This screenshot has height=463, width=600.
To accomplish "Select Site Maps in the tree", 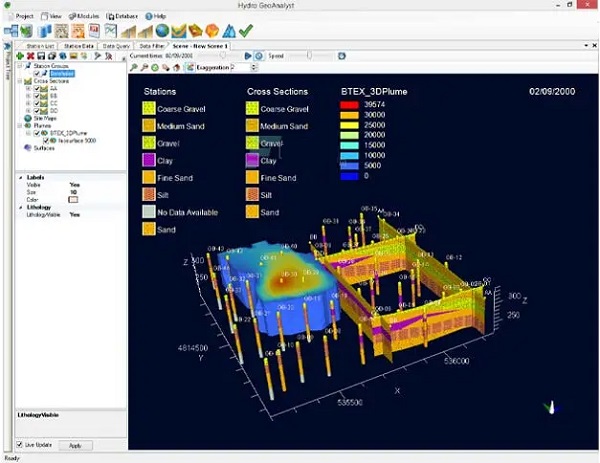I will coord(44,117).
